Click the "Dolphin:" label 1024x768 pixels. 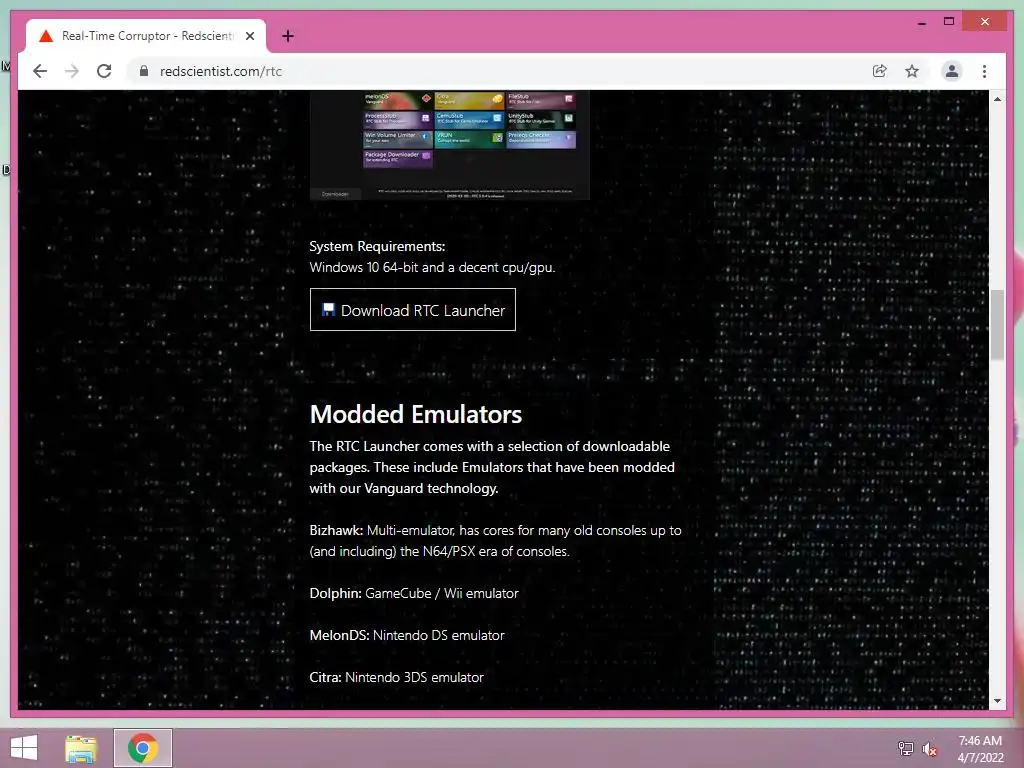(x=335, y=593)
